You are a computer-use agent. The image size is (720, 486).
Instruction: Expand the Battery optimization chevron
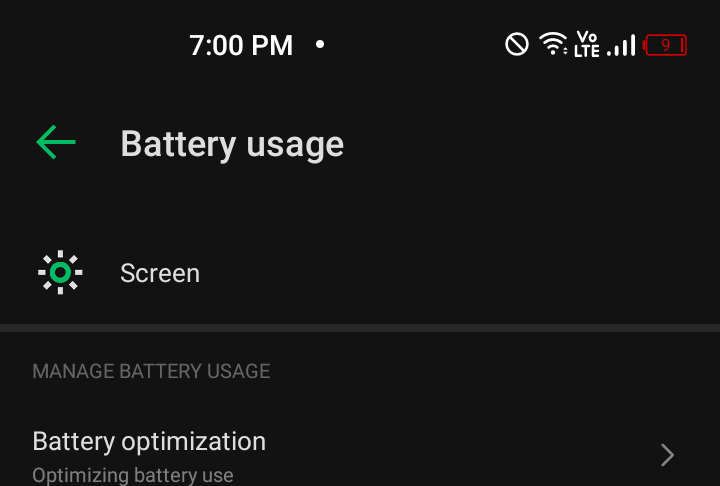tap(667, 455)
